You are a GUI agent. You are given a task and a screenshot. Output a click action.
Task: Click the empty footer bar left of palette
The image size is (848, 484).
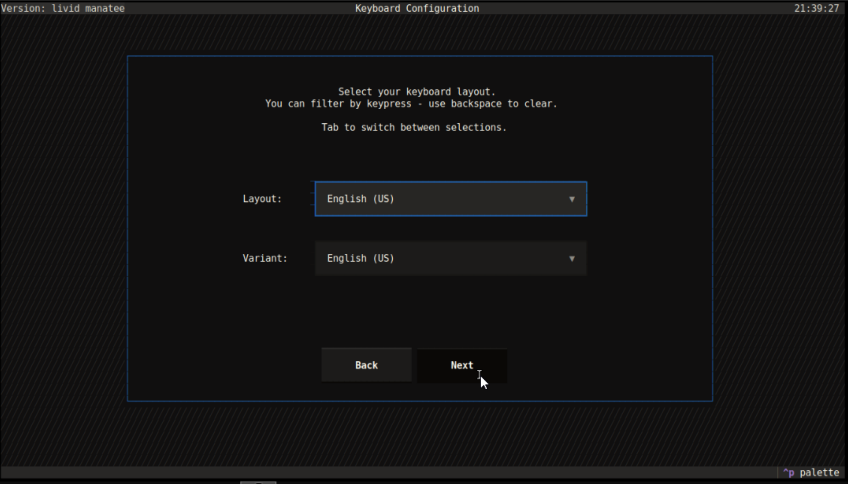pos(400,473)
